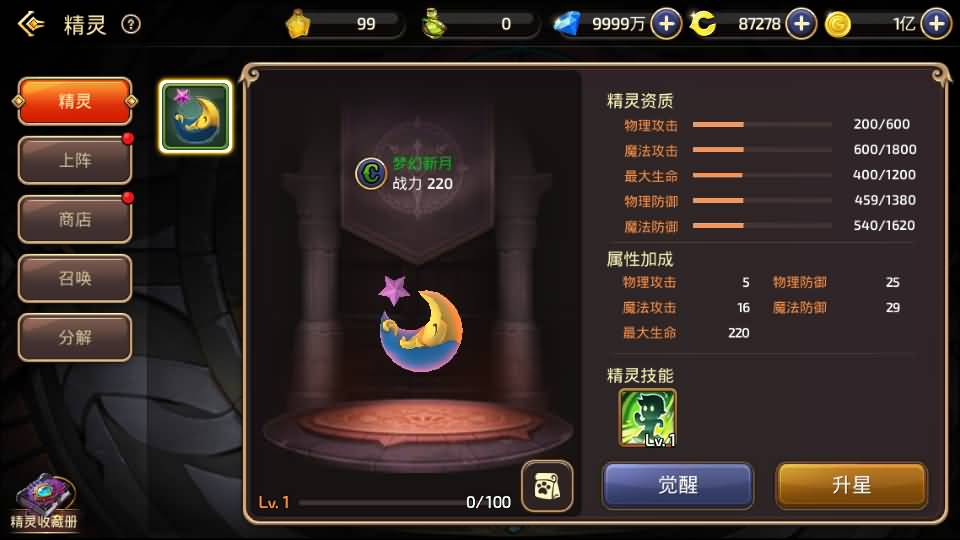This screenshot has height=540, width=960.
Task: Open the 上阵 tab
Action: click(x=75, y=160)
